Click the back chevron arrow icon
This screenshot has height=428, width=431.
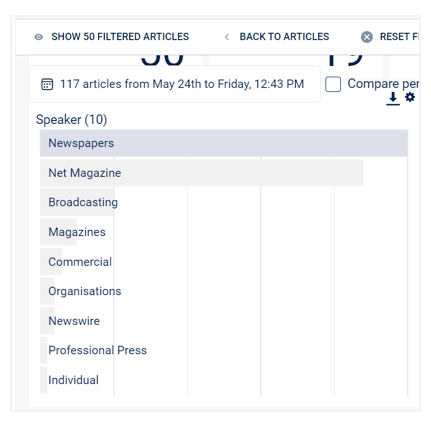tap(227, 37)
